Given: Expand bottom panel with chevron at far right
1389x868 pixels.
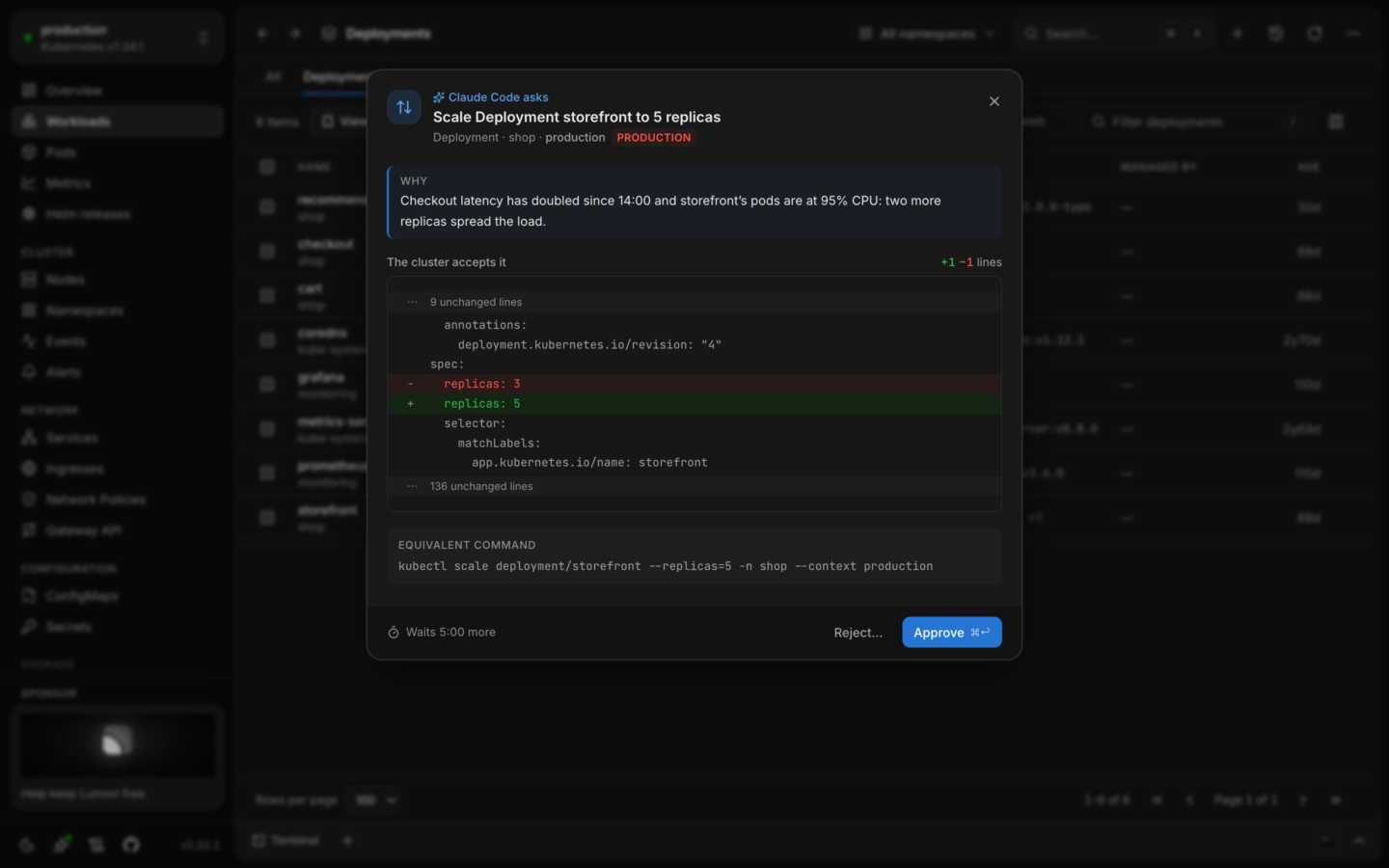Looking at the screenshot, I should tap(1359, 841).
